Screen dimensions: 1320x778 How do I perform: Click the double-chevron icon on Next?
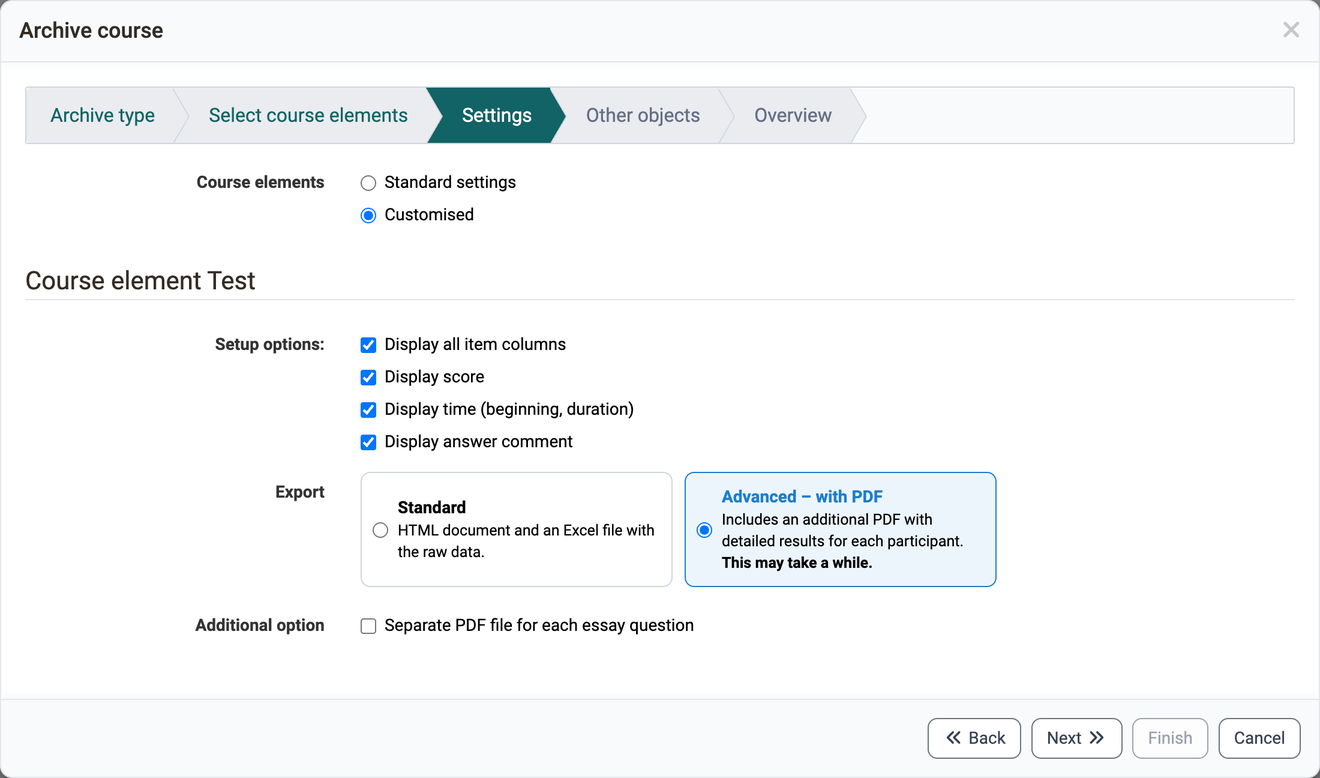point(1097,738)
